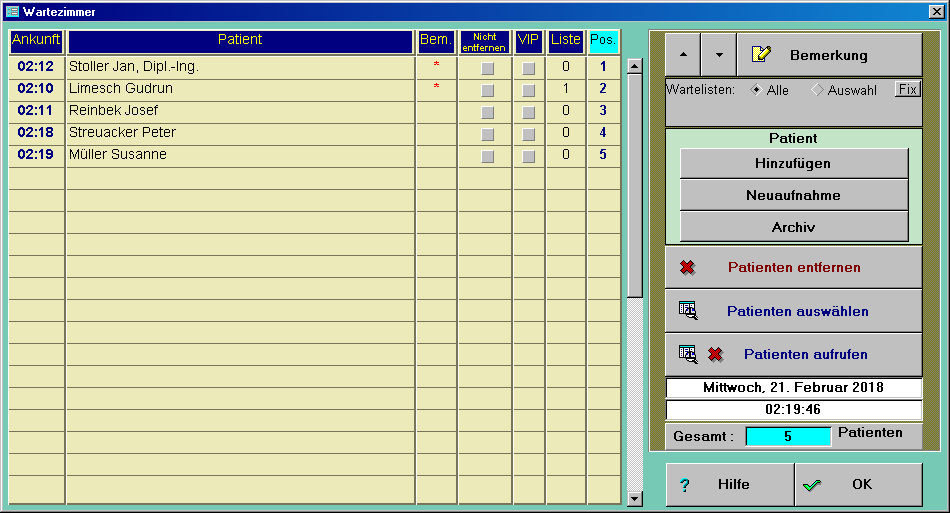Click the Hinzufügen patient button
Viewport: 950px width, 513px height.
click(794, 163)
